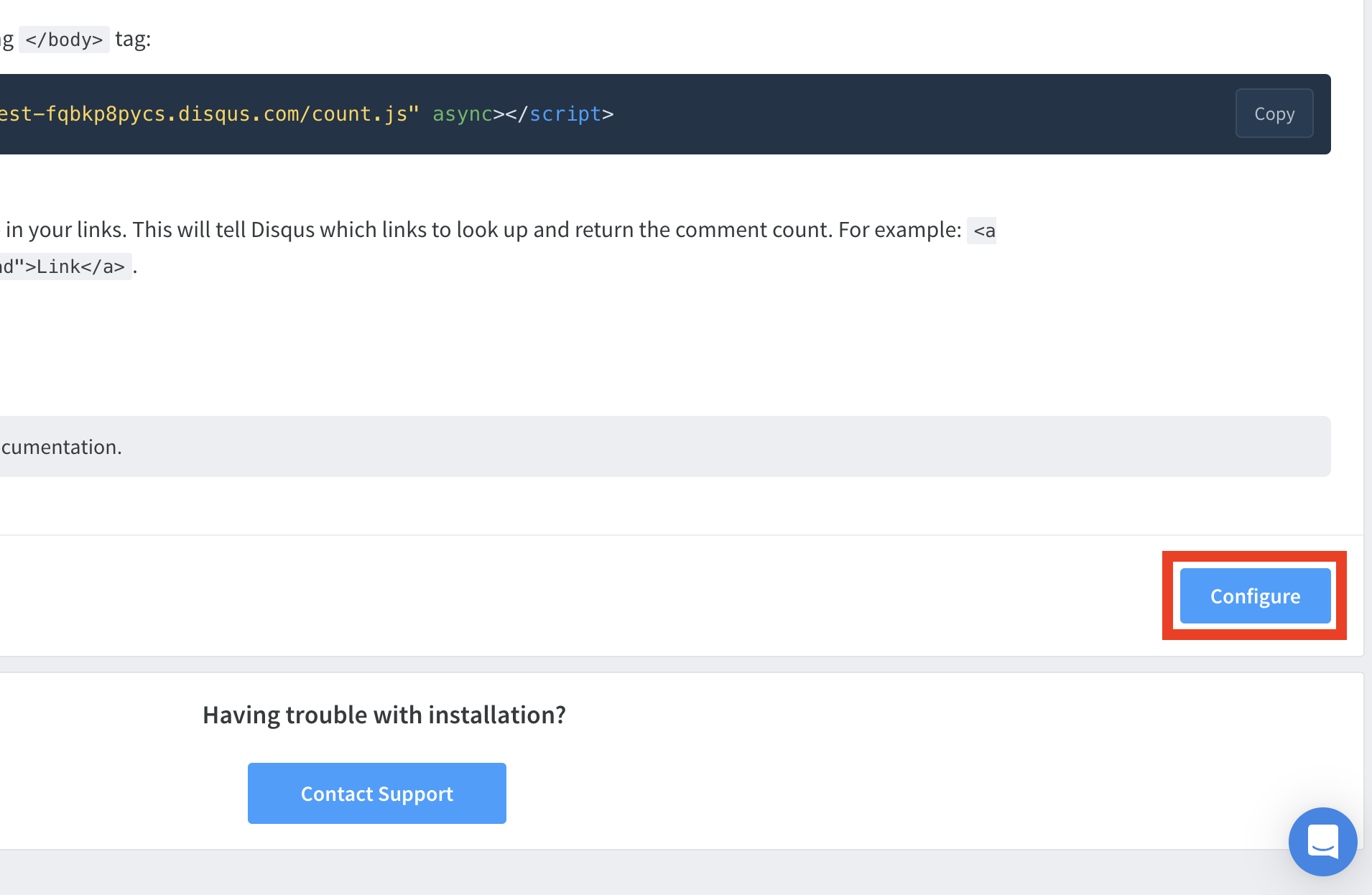Click the blue Configure button
Image resolution: width=1372 pixels, height=895 pixels.
[x=1255, y=596]
